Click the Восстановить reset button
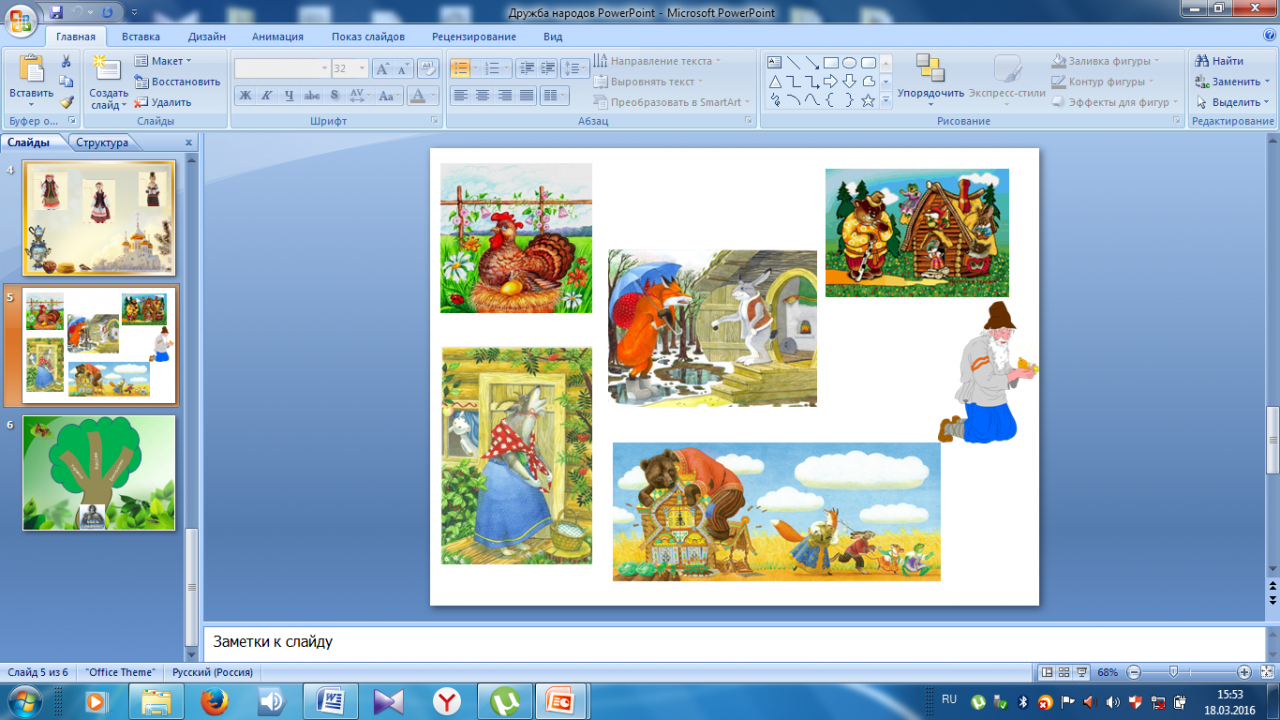1280x720 pixels. coord(178,81)
